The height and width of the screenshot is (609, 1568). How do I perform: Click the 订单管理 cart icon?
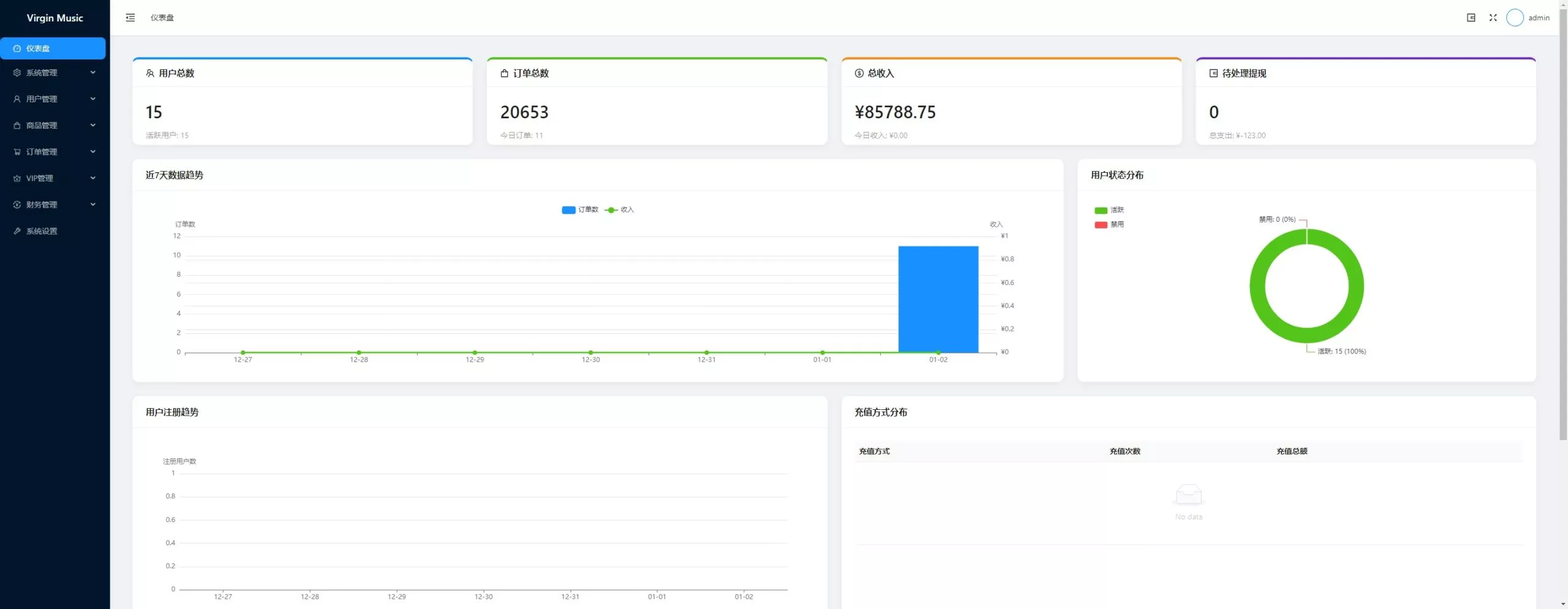17,152
